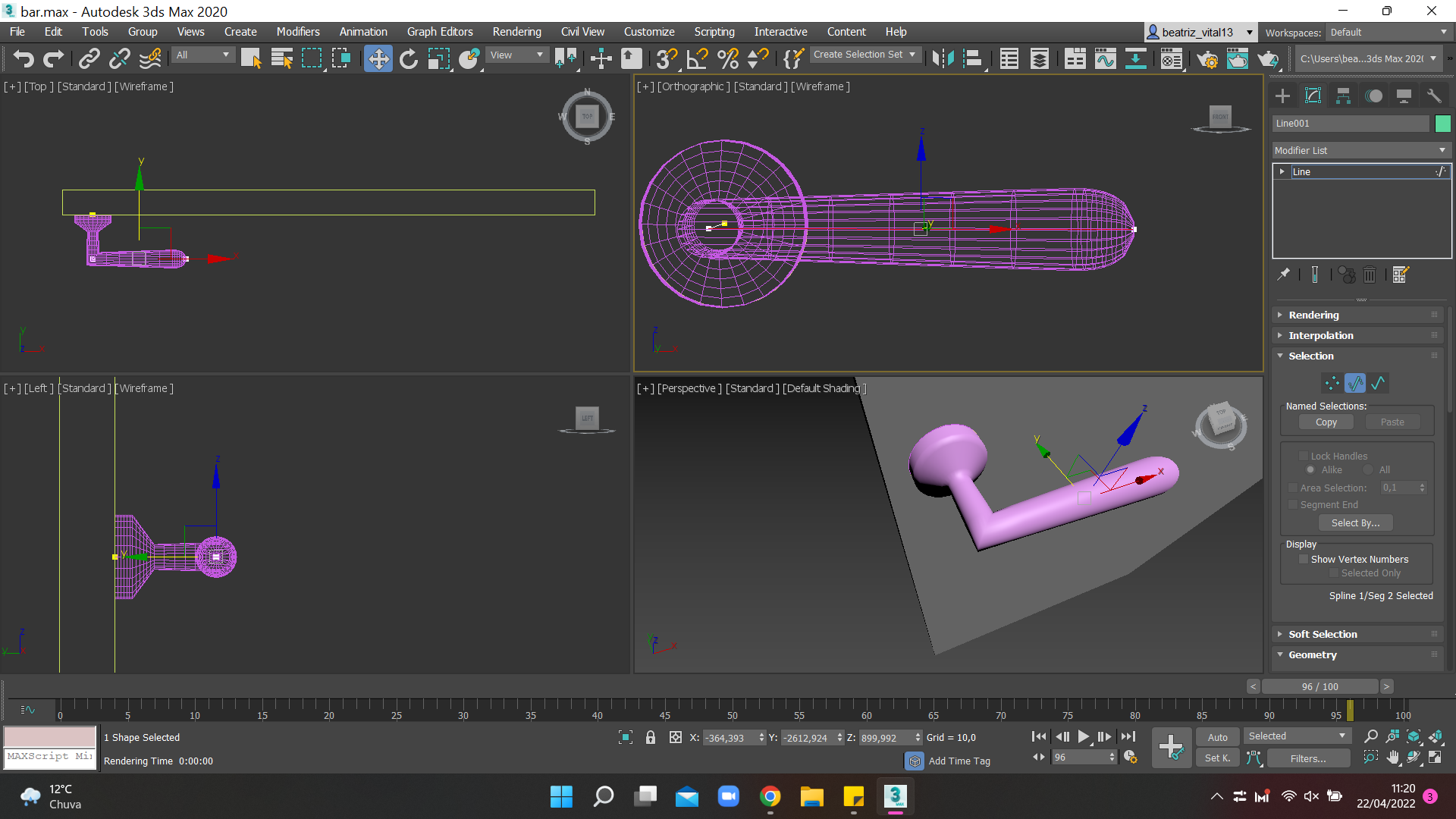Toggle Auto Key mode
This screenshot has width=1456, height=819.
tap(1217, 737)
